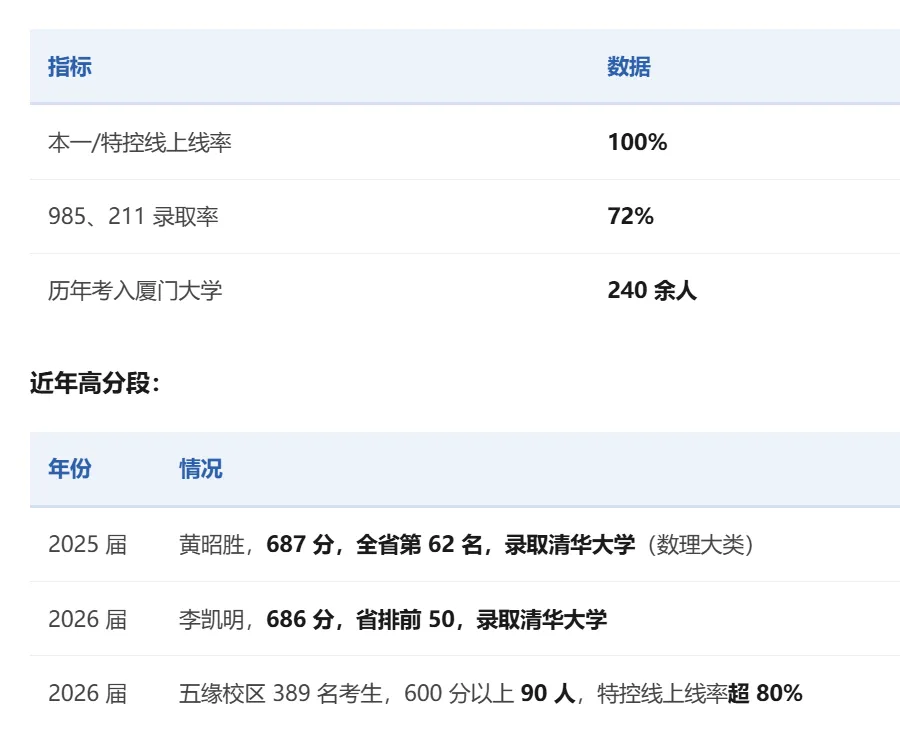Click the 近年高分段 heading

click(95, 383)
